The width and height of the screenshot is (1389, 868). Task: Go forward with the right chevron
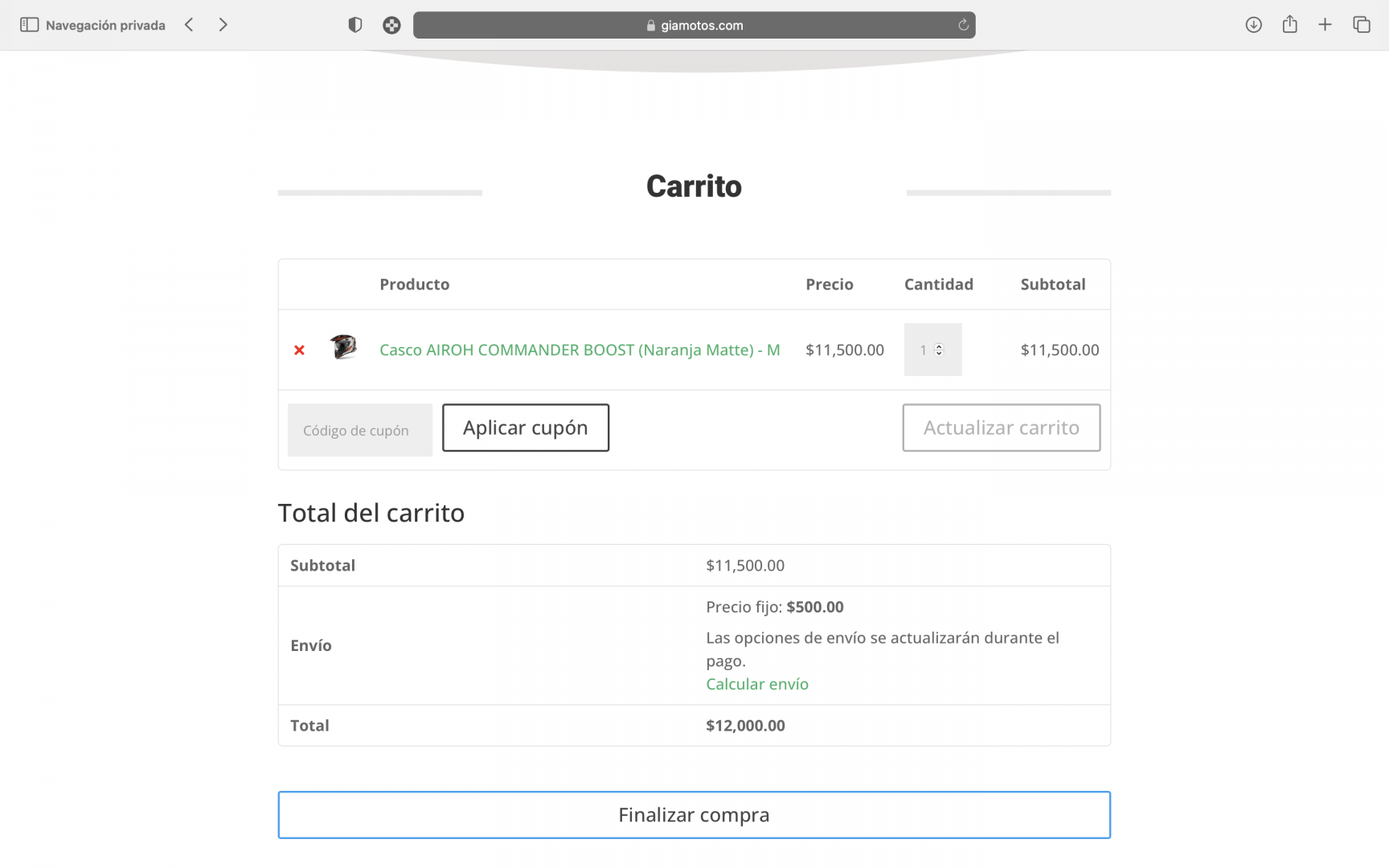coord(223,25)
